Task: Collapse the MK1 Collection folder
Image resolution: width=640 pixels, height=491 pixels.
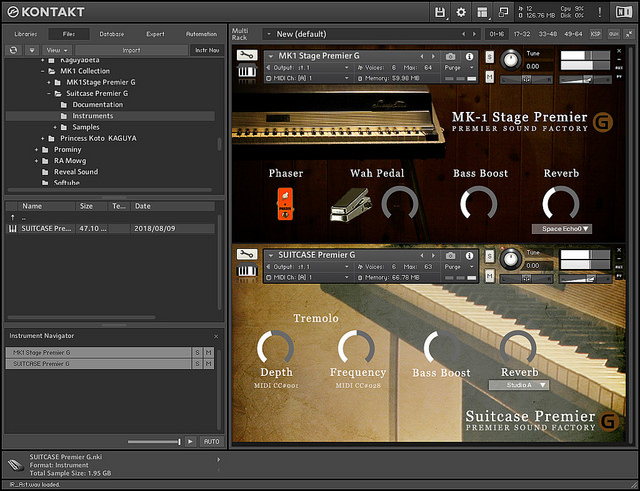Action: click(x=42, y=71)
